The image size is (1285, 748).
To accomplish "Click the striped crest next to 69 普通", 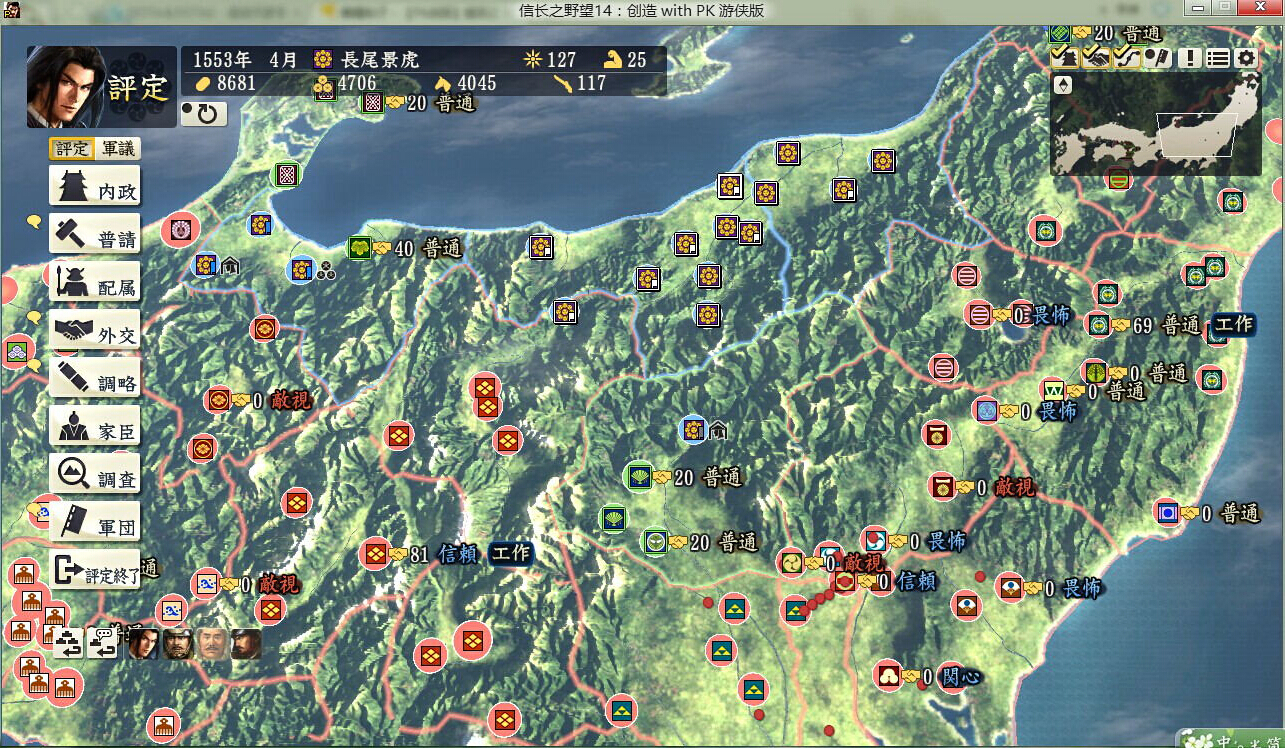I will tap(1098, 325).
